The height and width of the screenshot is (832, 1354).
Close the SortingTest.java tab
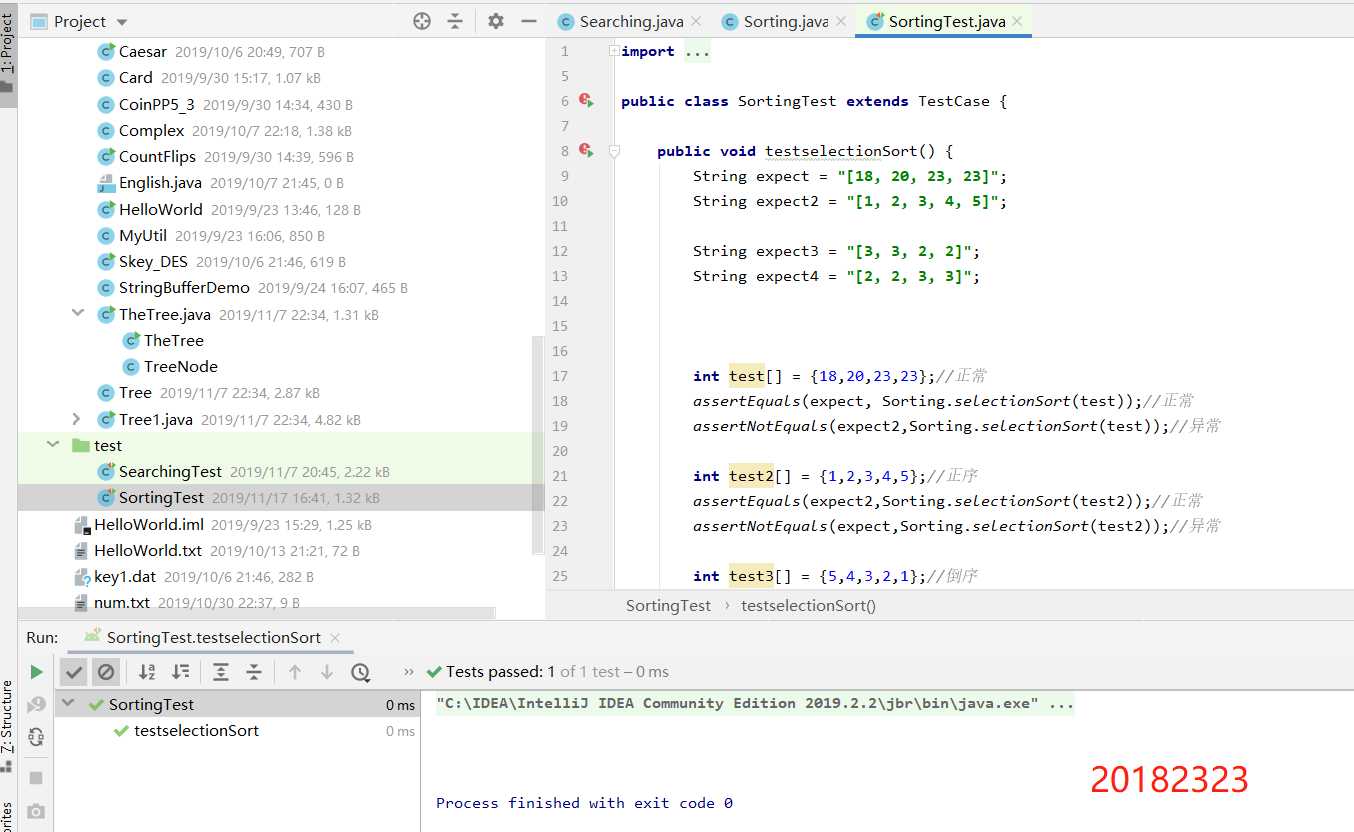click(x=1018, y=21)
